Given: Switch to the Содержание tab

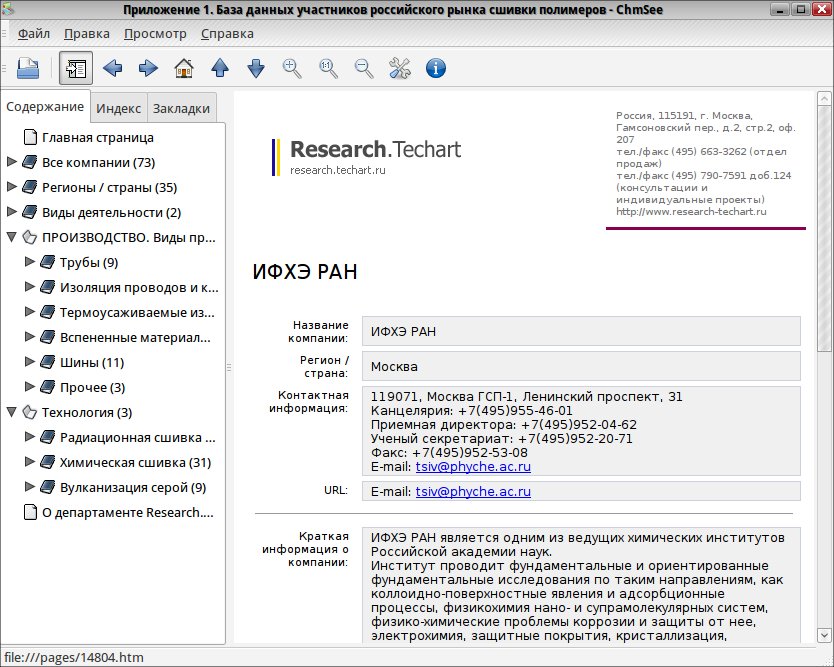Looking at the screenshot, I should point(45,107).
